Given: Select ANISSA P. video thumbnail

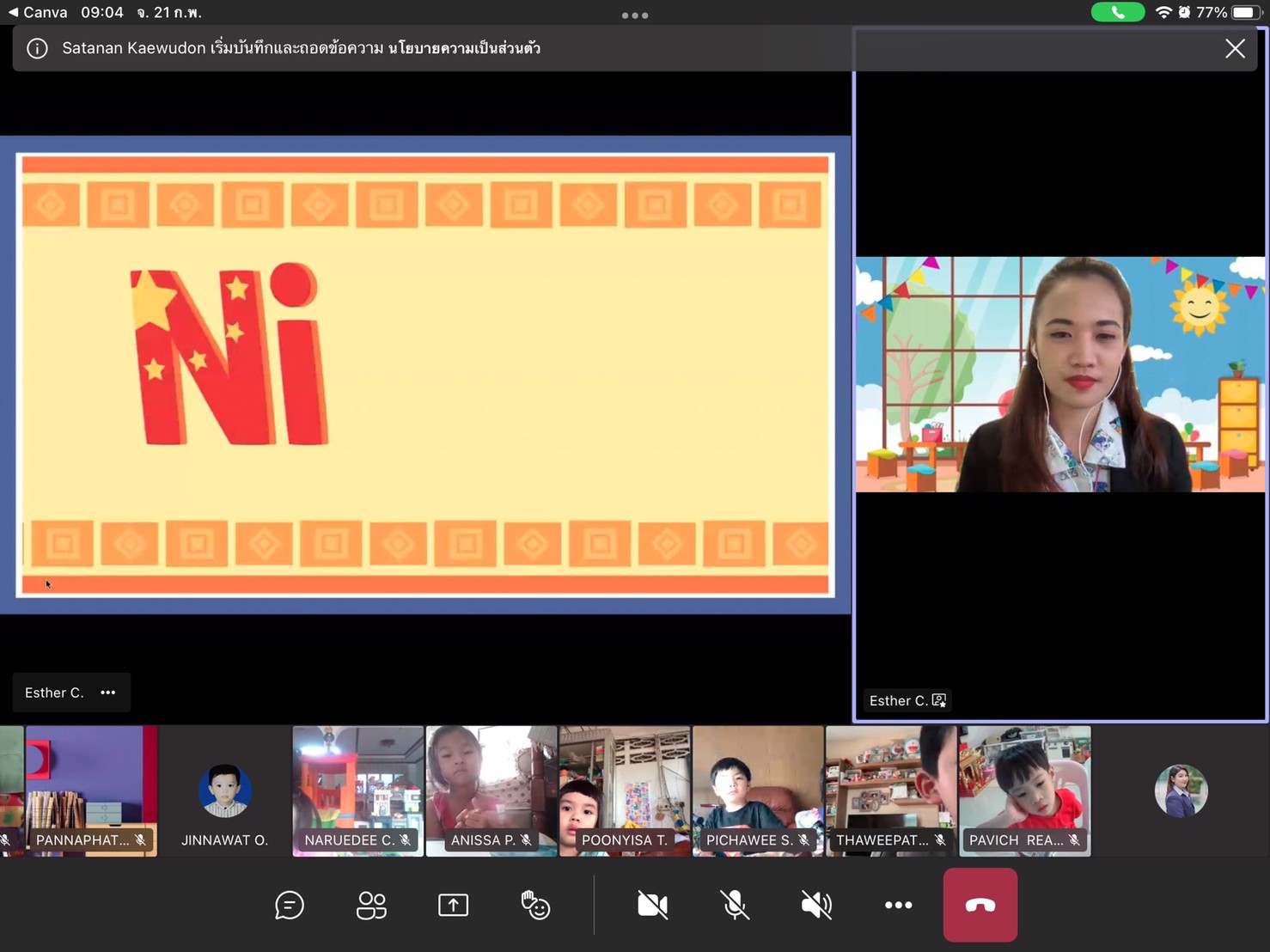Looking at the screenshot, I should 491,790.
